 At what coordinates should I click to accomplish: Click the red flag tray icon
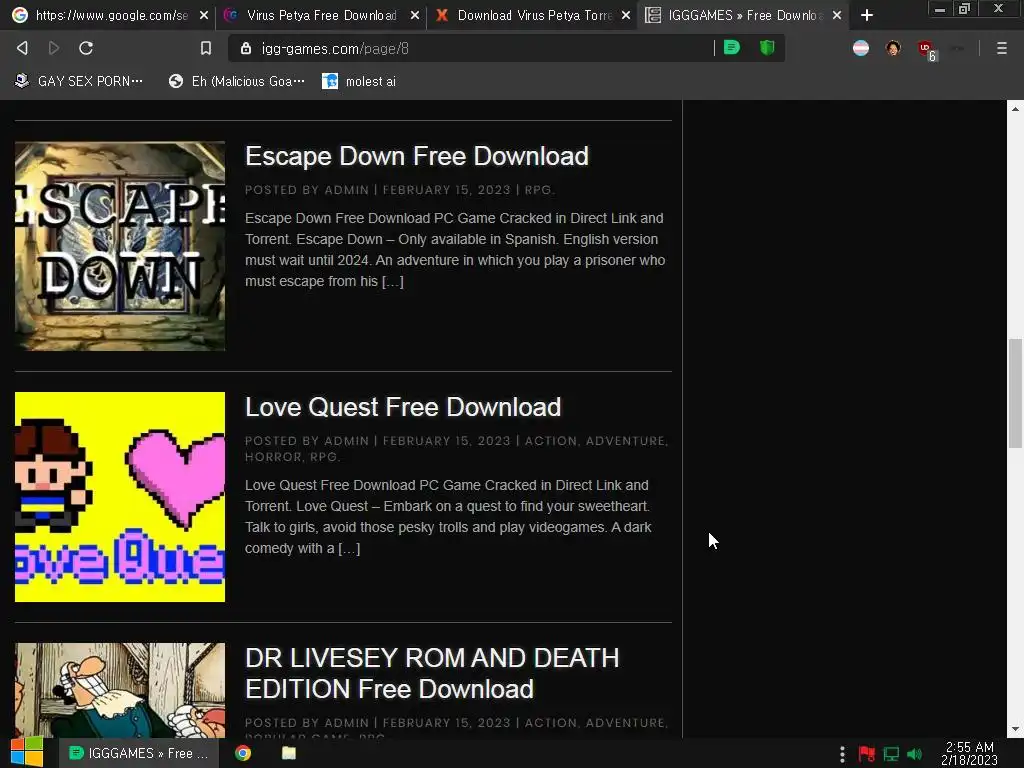(867, 754)
